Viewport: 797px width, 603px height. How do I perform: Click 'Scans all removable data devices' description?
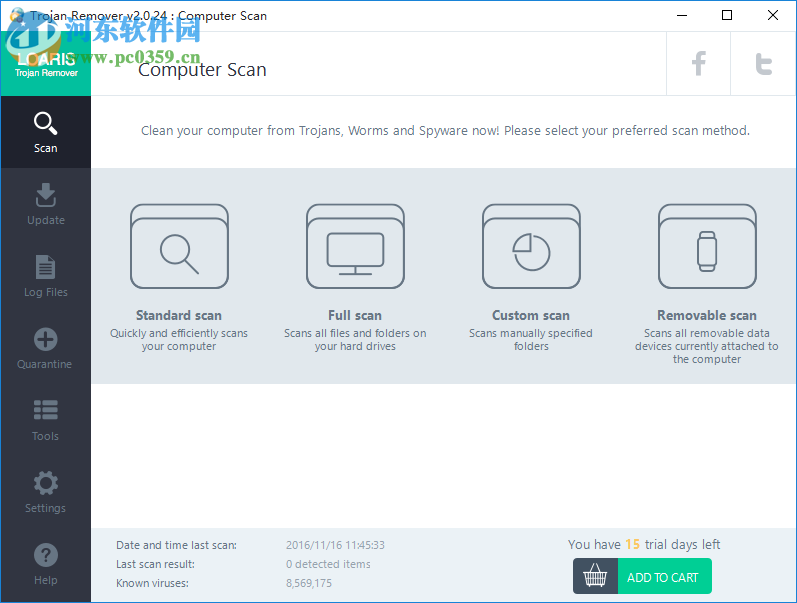point(707,346)
